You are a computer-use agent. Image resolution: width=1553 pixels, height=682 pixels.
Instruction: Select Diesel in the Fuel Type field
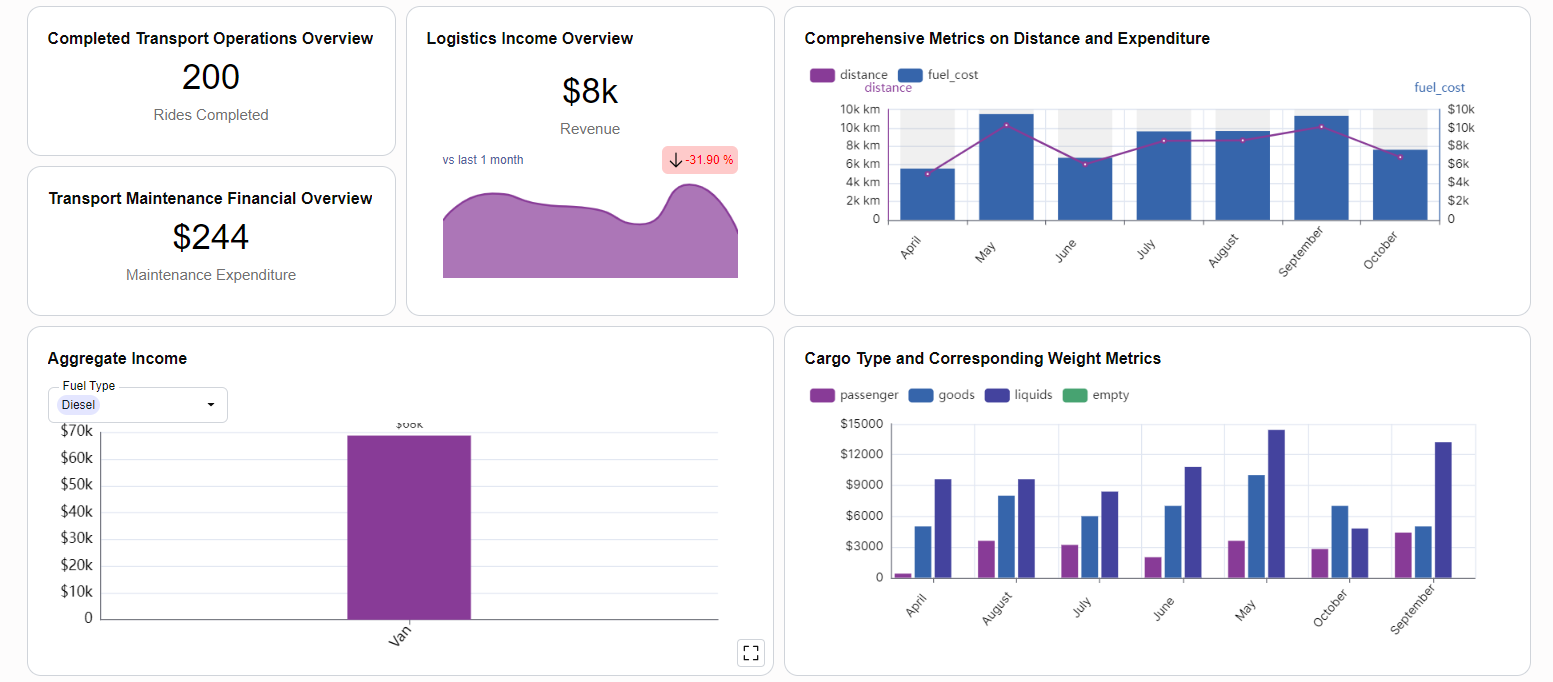pos(77,405)
